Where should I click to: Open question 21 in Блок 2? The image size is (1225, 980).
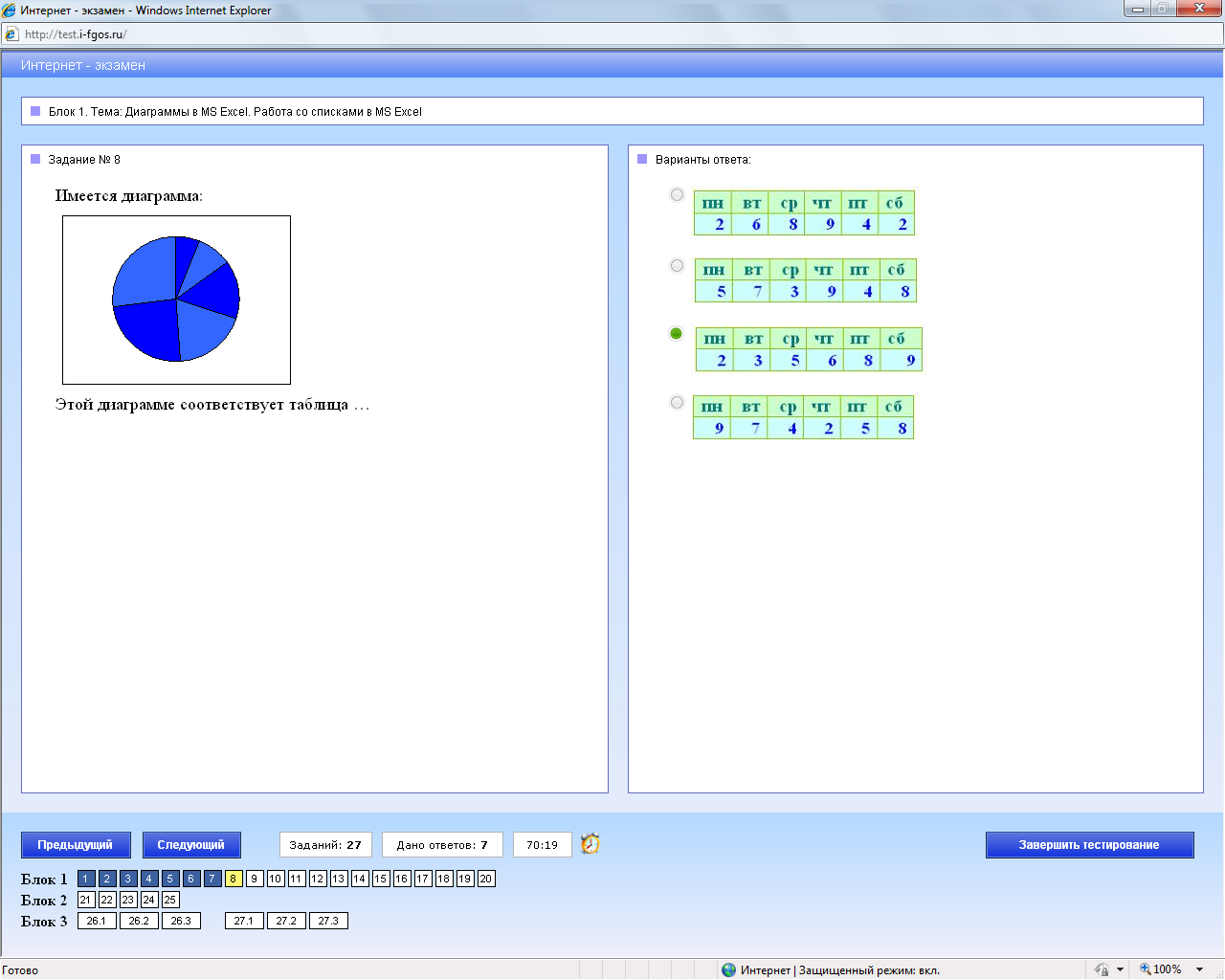86,900
